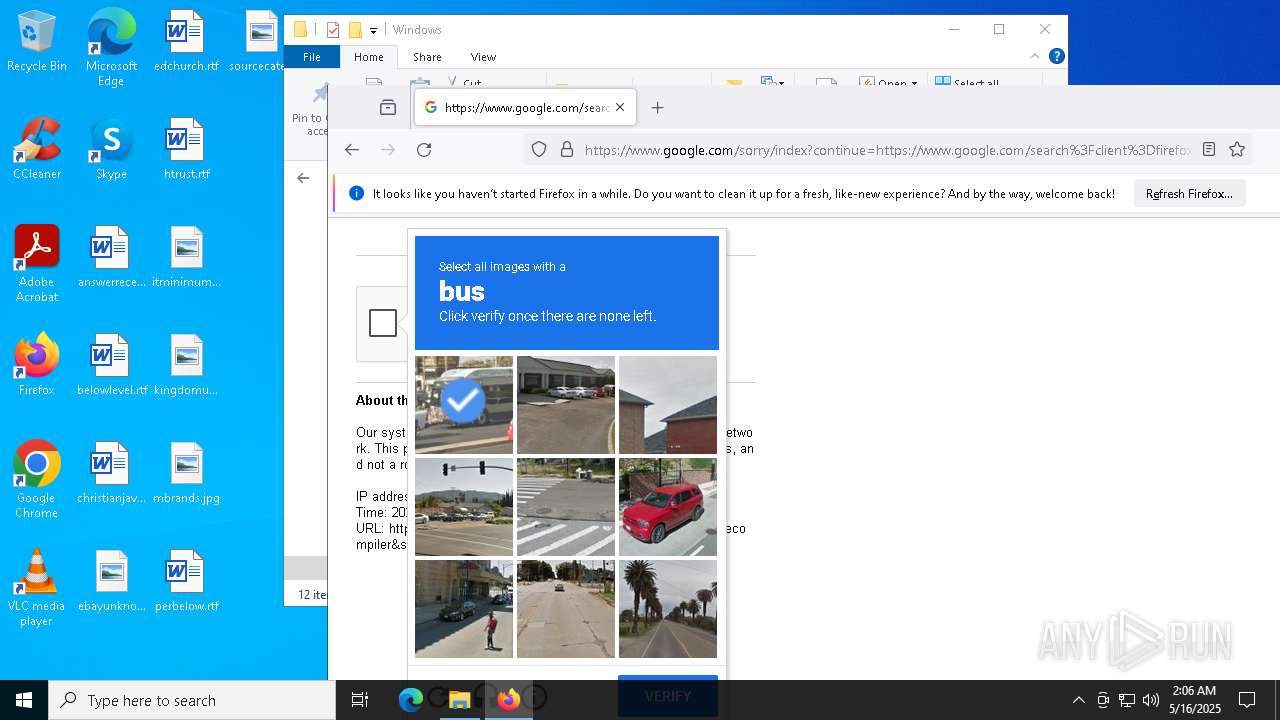Viewport: 1280px width, 720px height.
Task: Launch Google Chrome desktop shortcut
Action: click(x=37, y=480)
